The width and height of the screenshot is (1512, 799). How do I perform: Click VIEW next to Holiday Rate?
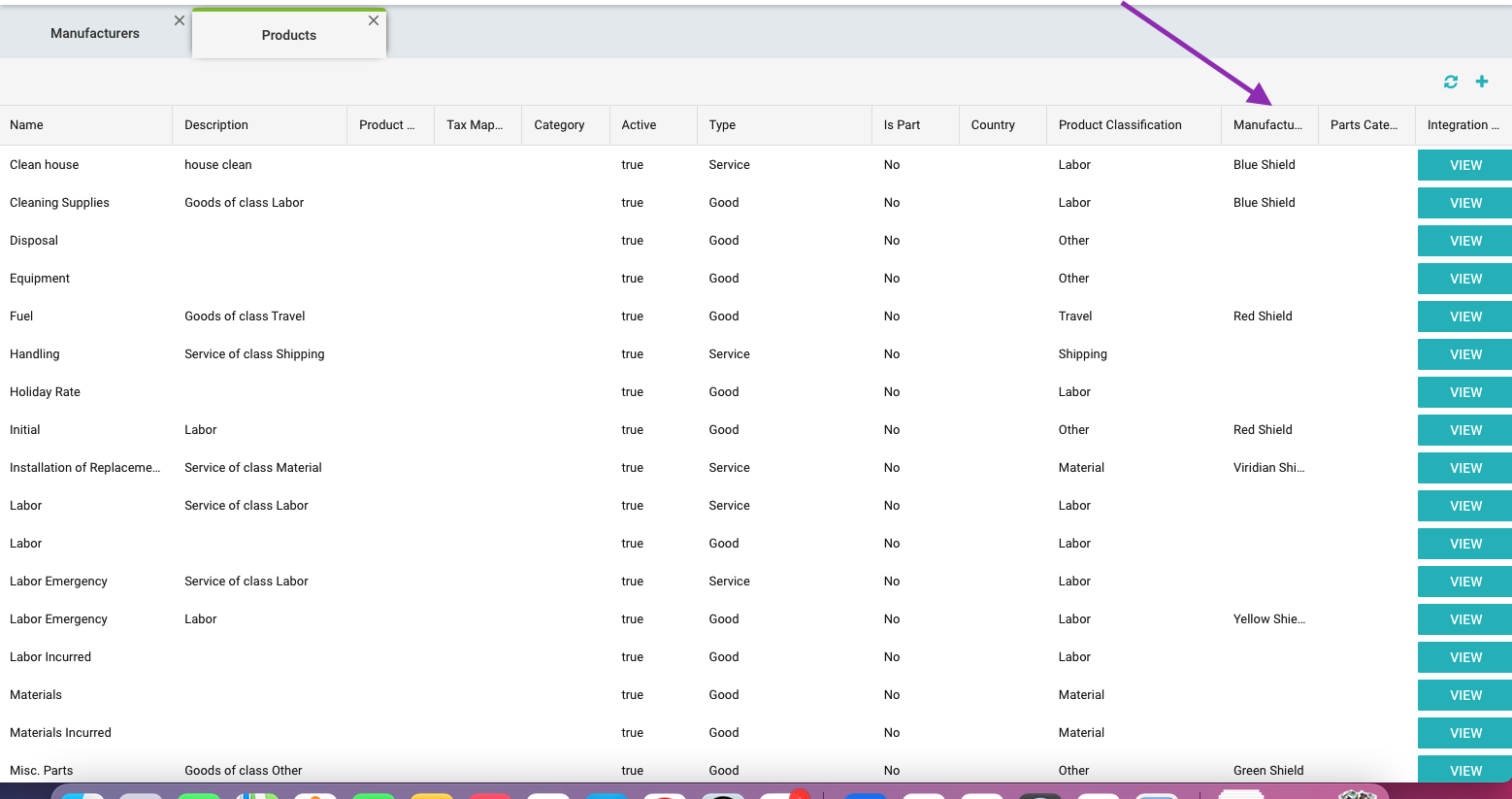(x=1464, y=392)
